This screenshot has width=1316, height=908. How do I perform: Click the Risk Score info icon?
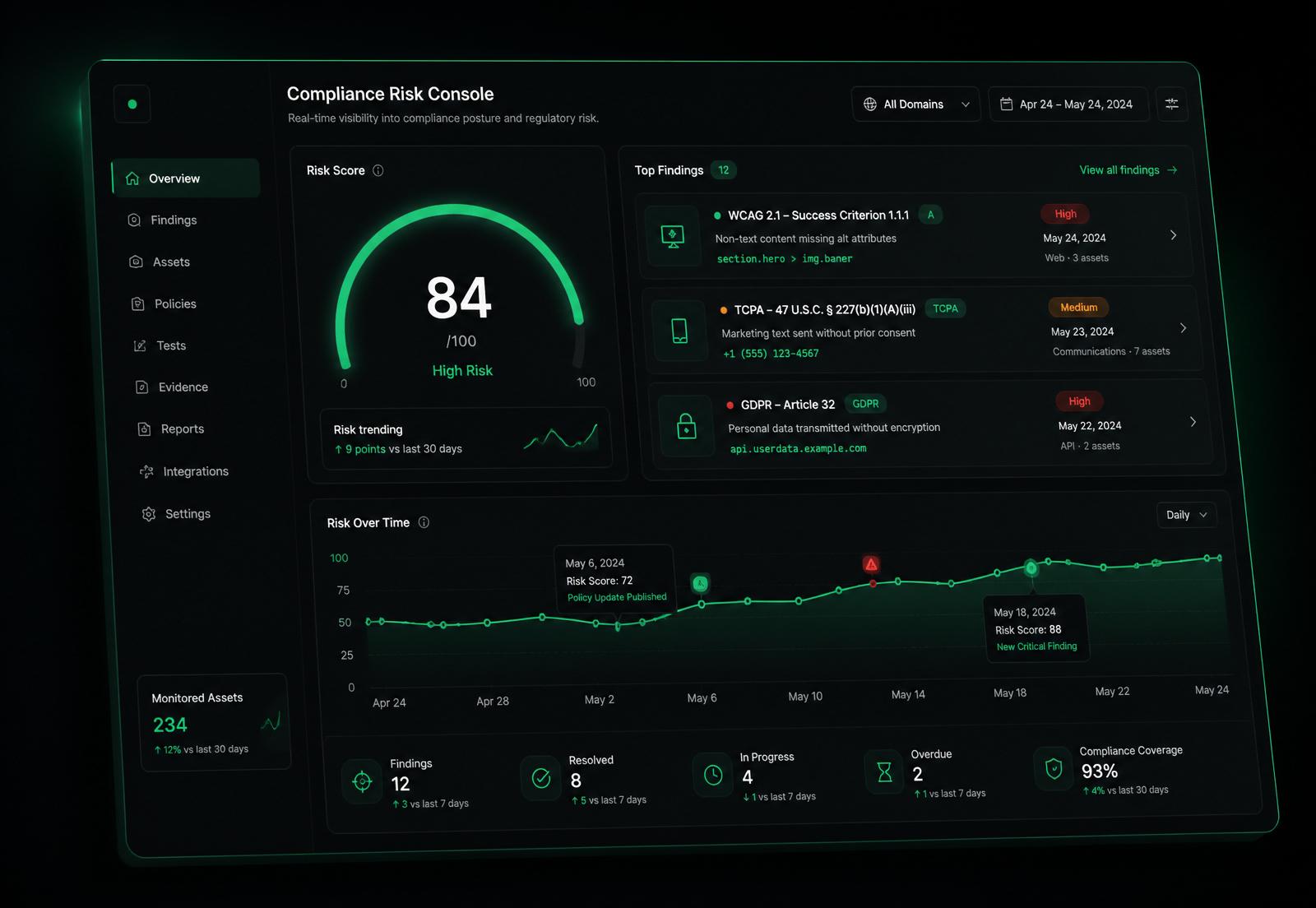point(378,170)
